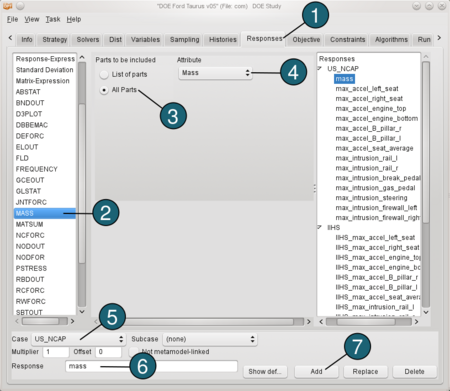Click the left arrow under the response type list
Viewport: 450px width, 391px height.
(x=17, y=321)
